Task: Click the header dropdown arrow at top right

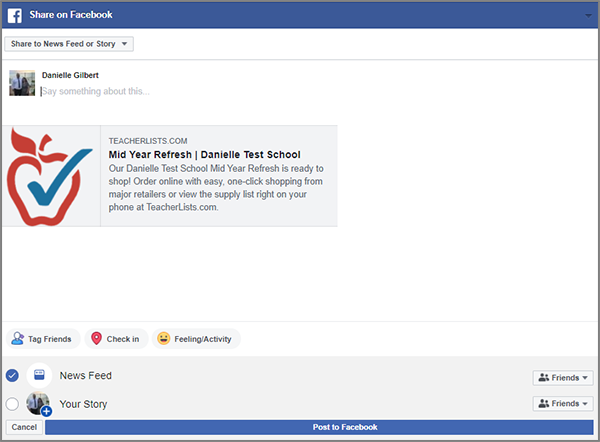Action: pos(588,16)
